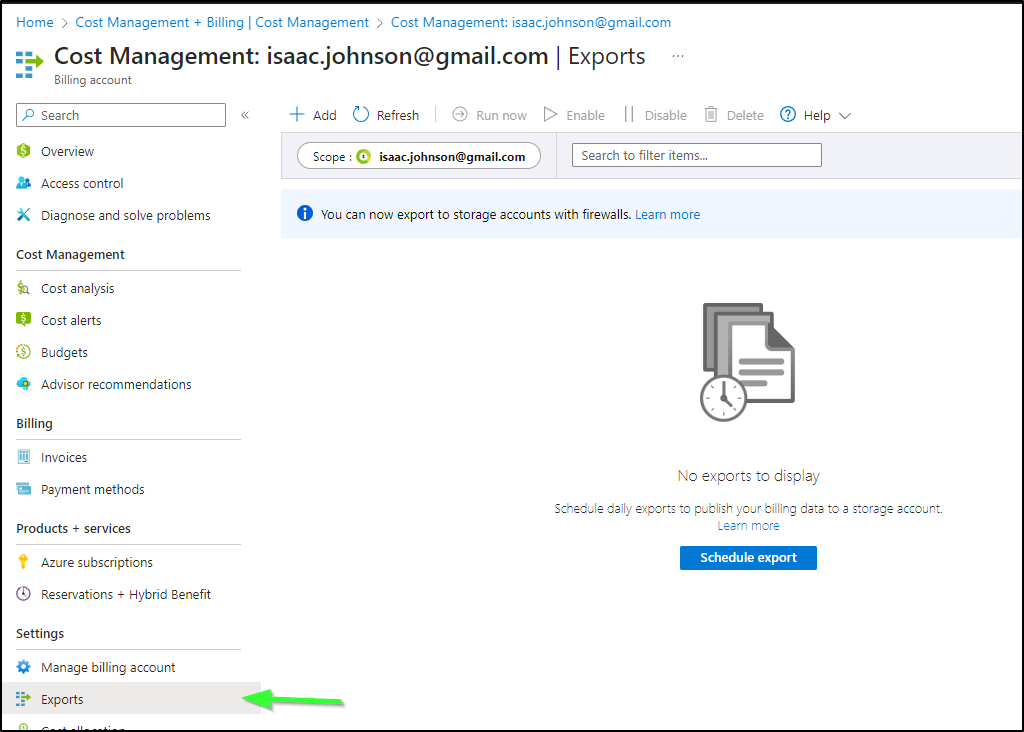Click the plus icon for Add
Screen dimensions: 1024x732
(x=296, y=115)
